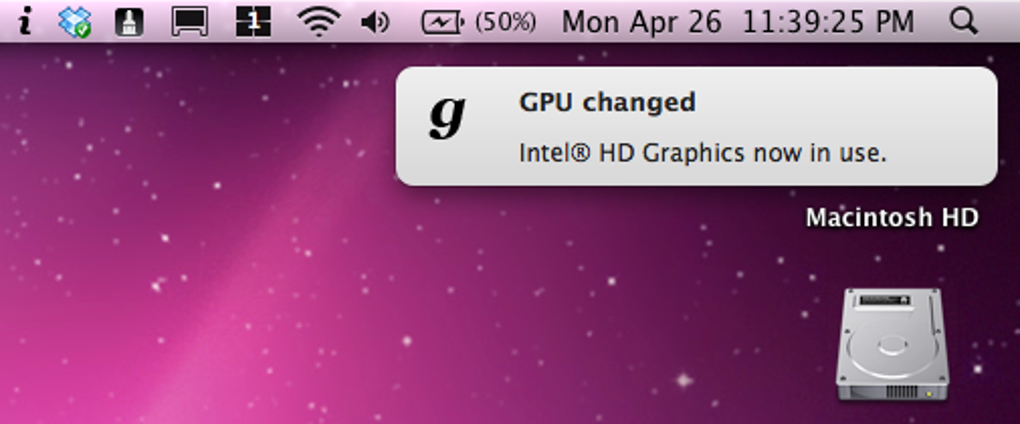Click the (50%) battery percentage text
Viewport: 1020px width, 424px height.
pyautogui.click(x=505, y=22)
